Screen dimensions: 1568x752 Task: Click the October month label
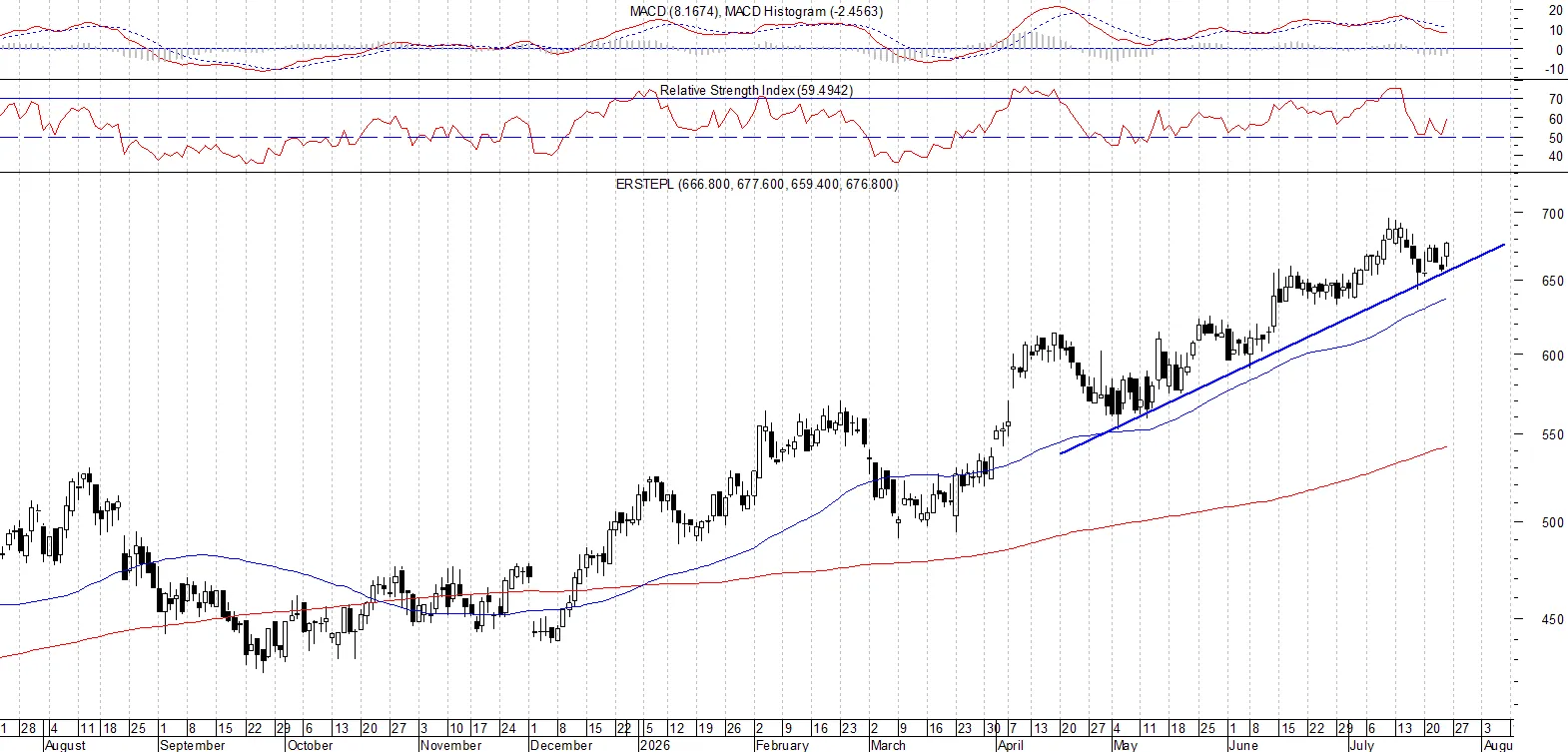[310, 745]
